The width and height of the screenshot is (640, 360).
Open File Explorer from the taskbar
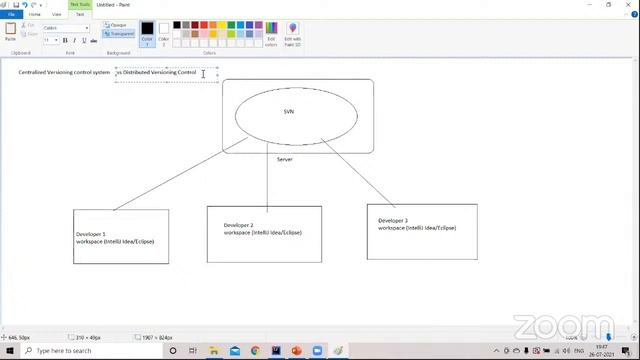[x=214, y=351]
